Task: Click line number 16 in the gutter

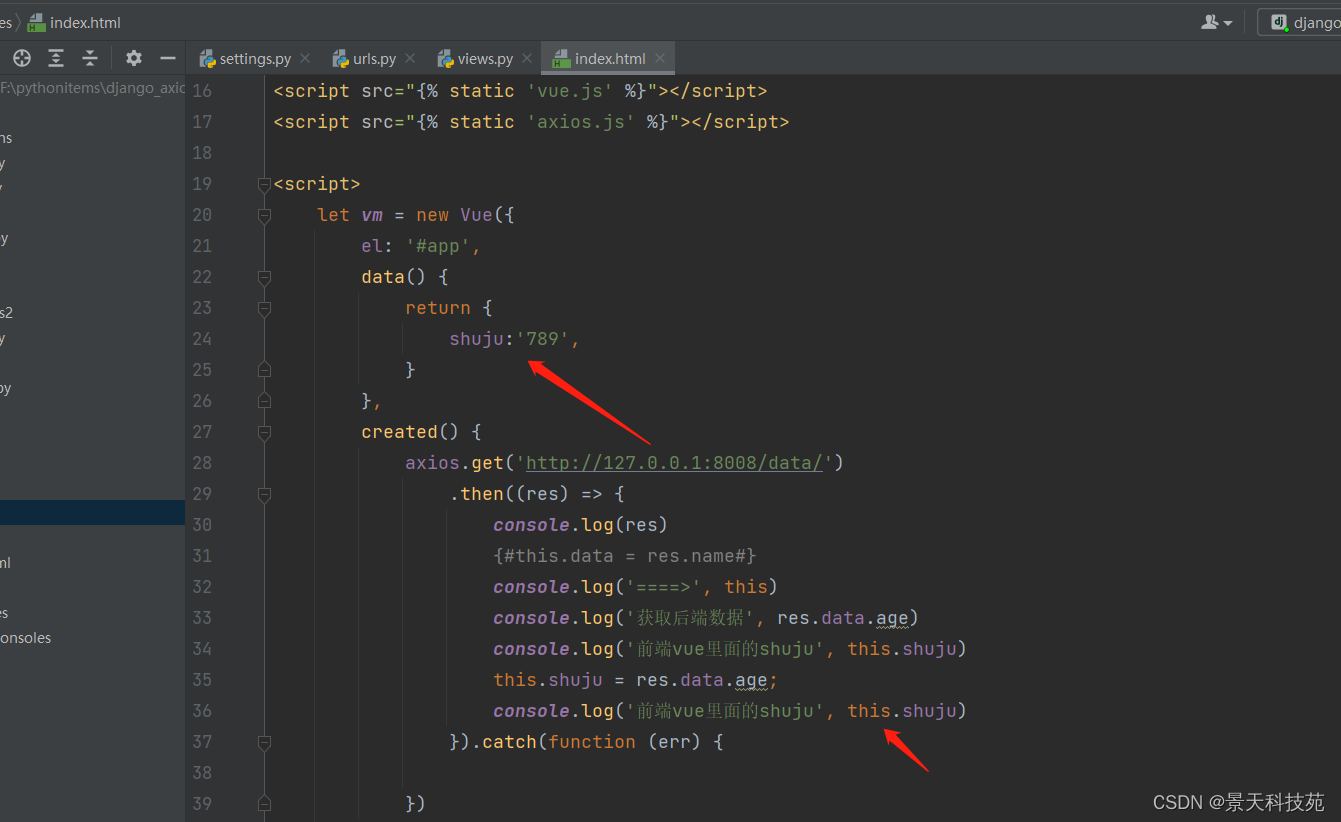Action: [201, 91]
